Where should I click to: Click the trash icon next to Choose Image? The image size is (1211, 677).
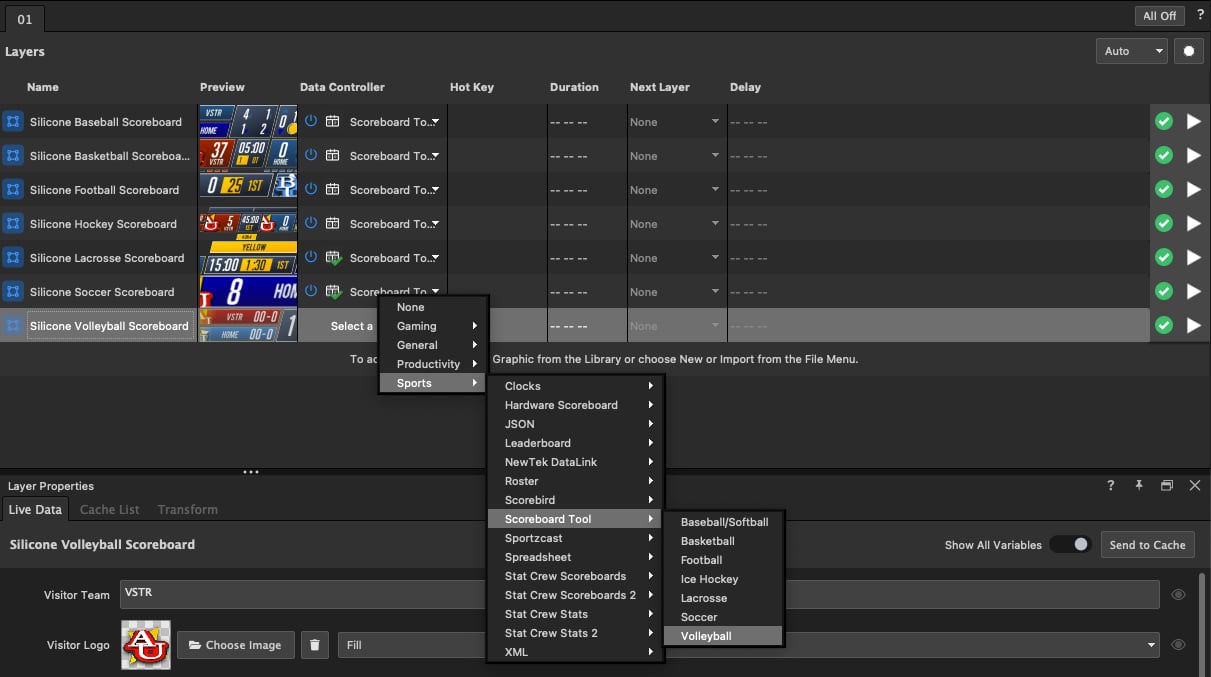pyautogui.click(x=314, y=645)
